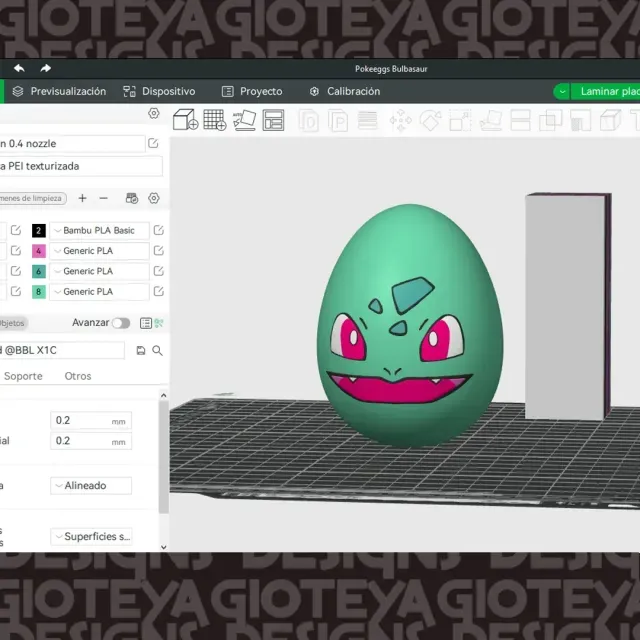
Task: Open the Soporte settings tab
Action: 23,376
